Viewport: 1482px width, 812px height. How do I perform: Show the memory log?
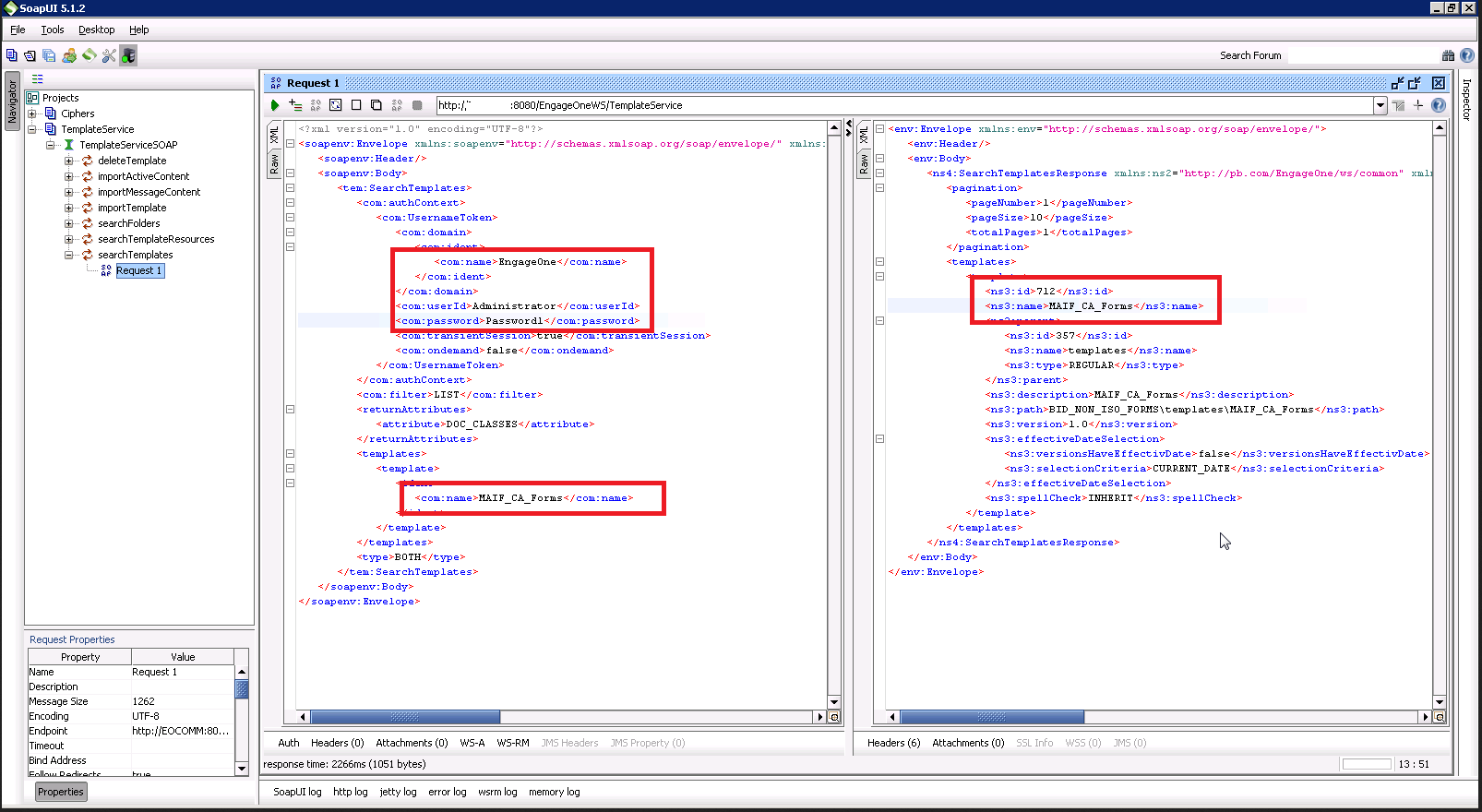click(554, 792)
